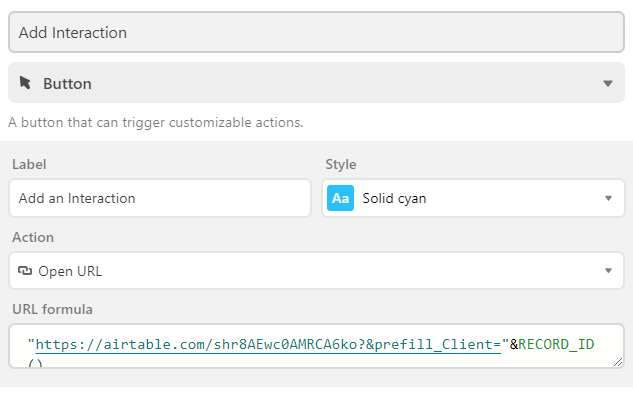Open the Solid cyan style dropdown
633x394 pixels.
pos(473,198)
